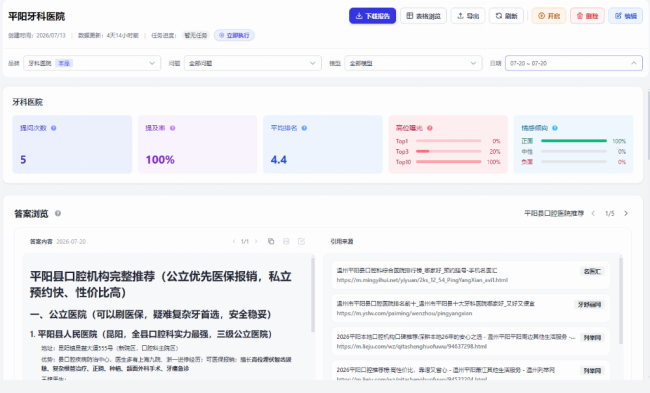Click the green 正面 sentiment bar
Image resolution: width=650 pixels, height=393 pixels.
(574, 141)
